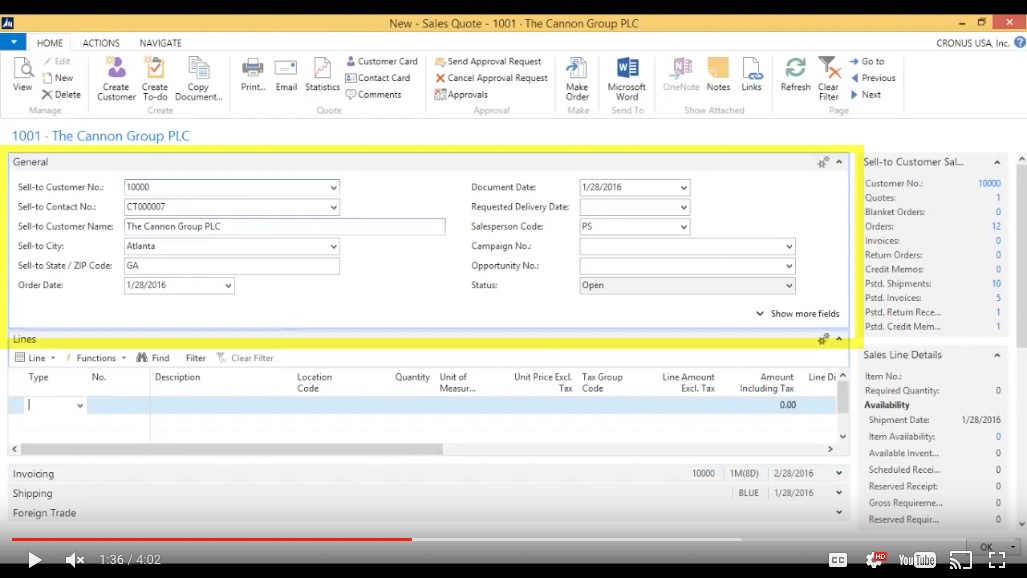The width and height of the screenshot is (1027, 578).
Task: Click Cancel Approval Request
Action: (x=491, y=77)
